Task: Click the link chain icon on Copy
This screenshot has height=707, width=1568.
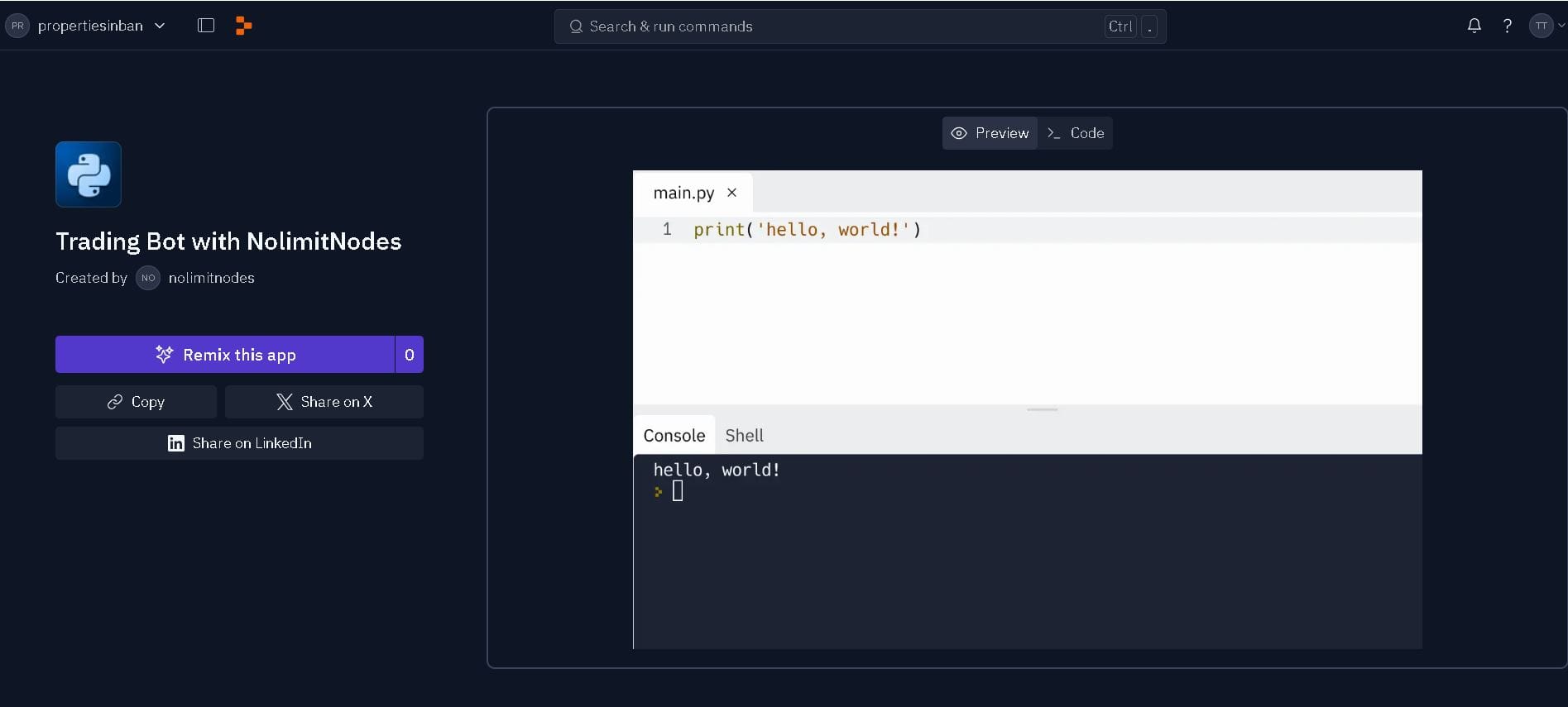Action: click(x=115, y=402)
